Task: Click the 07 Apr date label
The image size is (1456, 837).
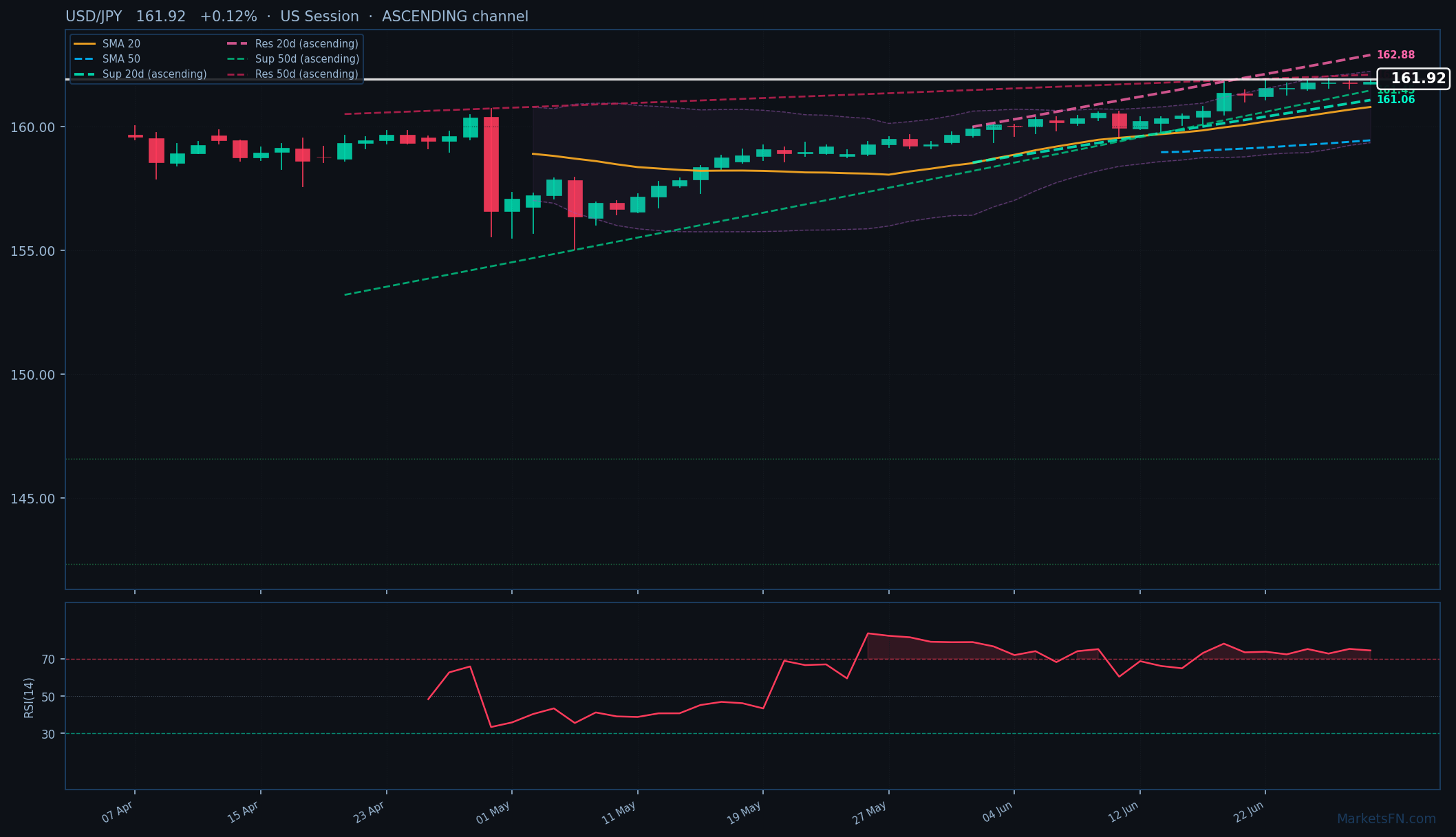Action: pyautogui.click(x=117, y=812)
